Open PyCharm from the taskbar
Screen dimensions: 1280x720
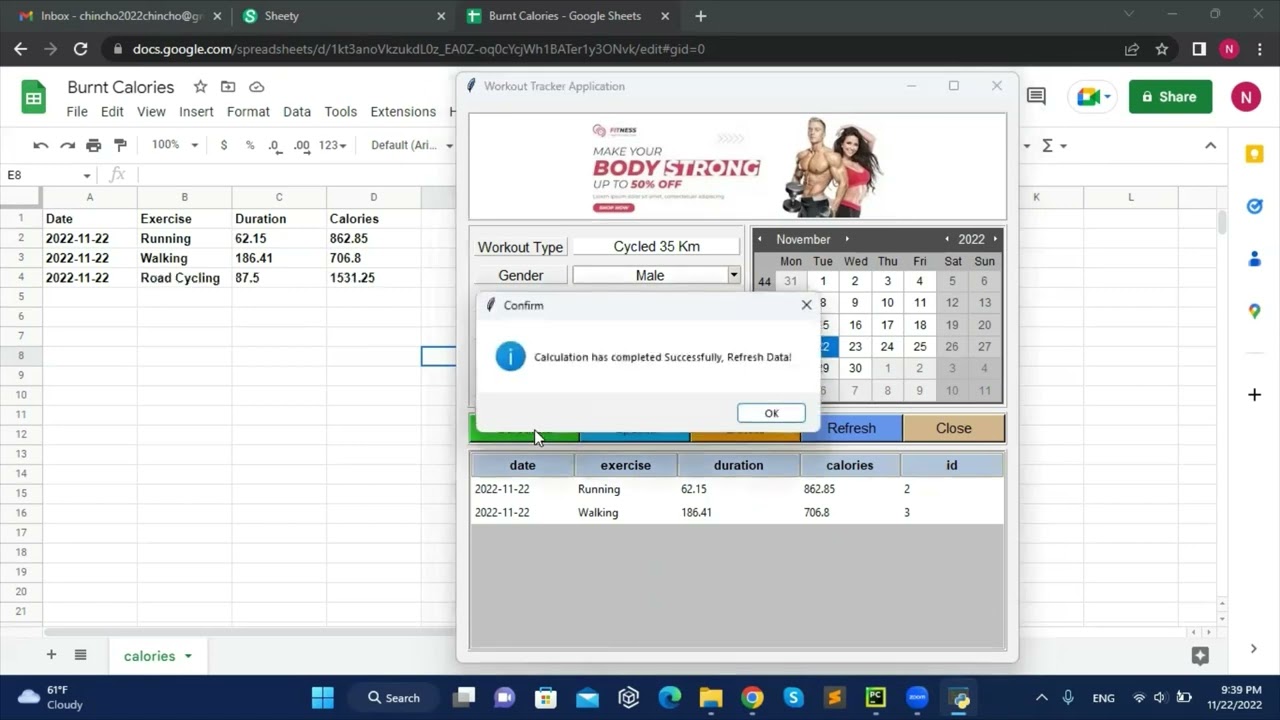(x=875, y=697)
